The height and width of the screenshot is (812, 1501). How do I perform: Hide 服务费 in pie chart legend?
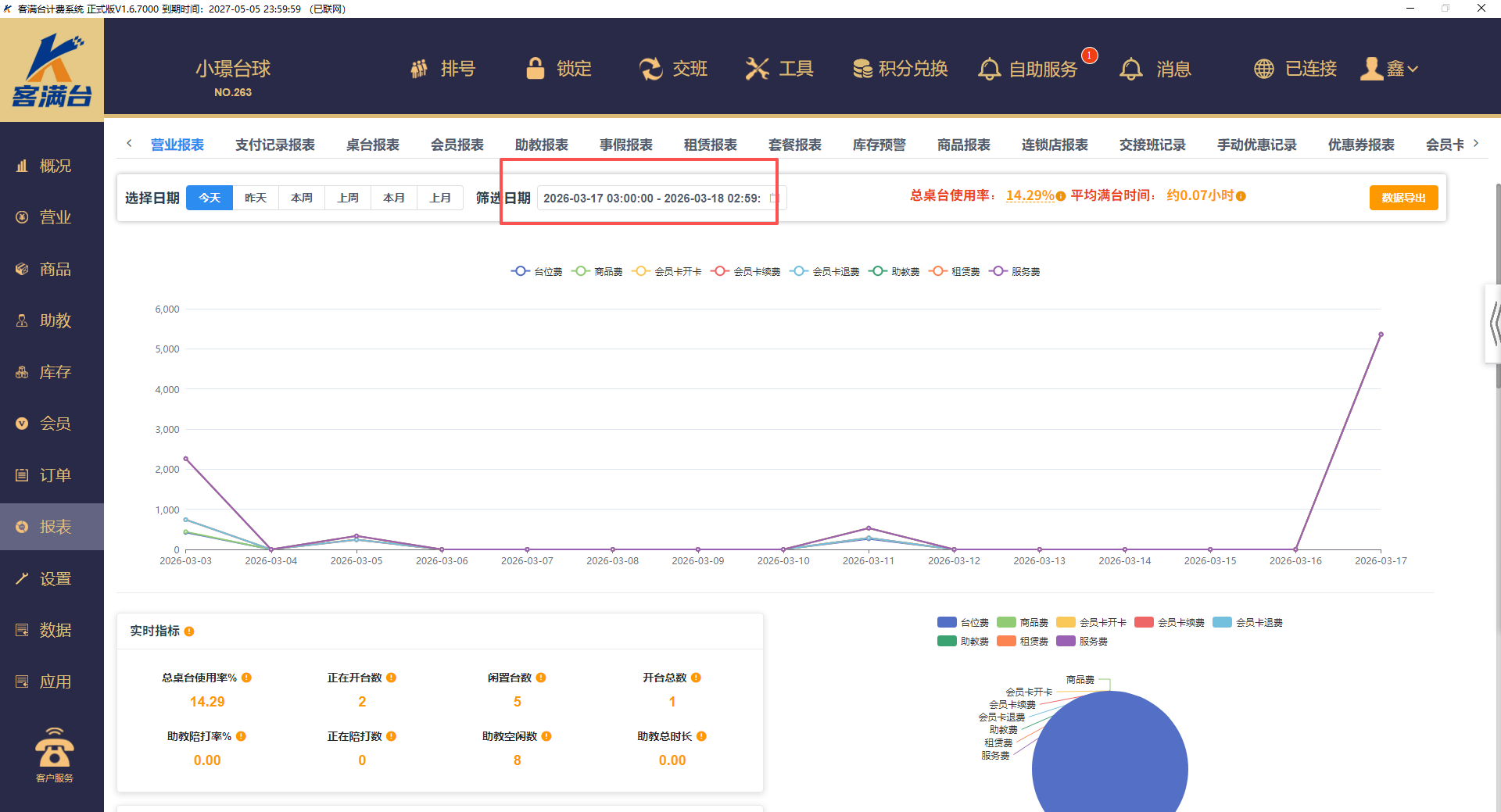pos(1082,642)
